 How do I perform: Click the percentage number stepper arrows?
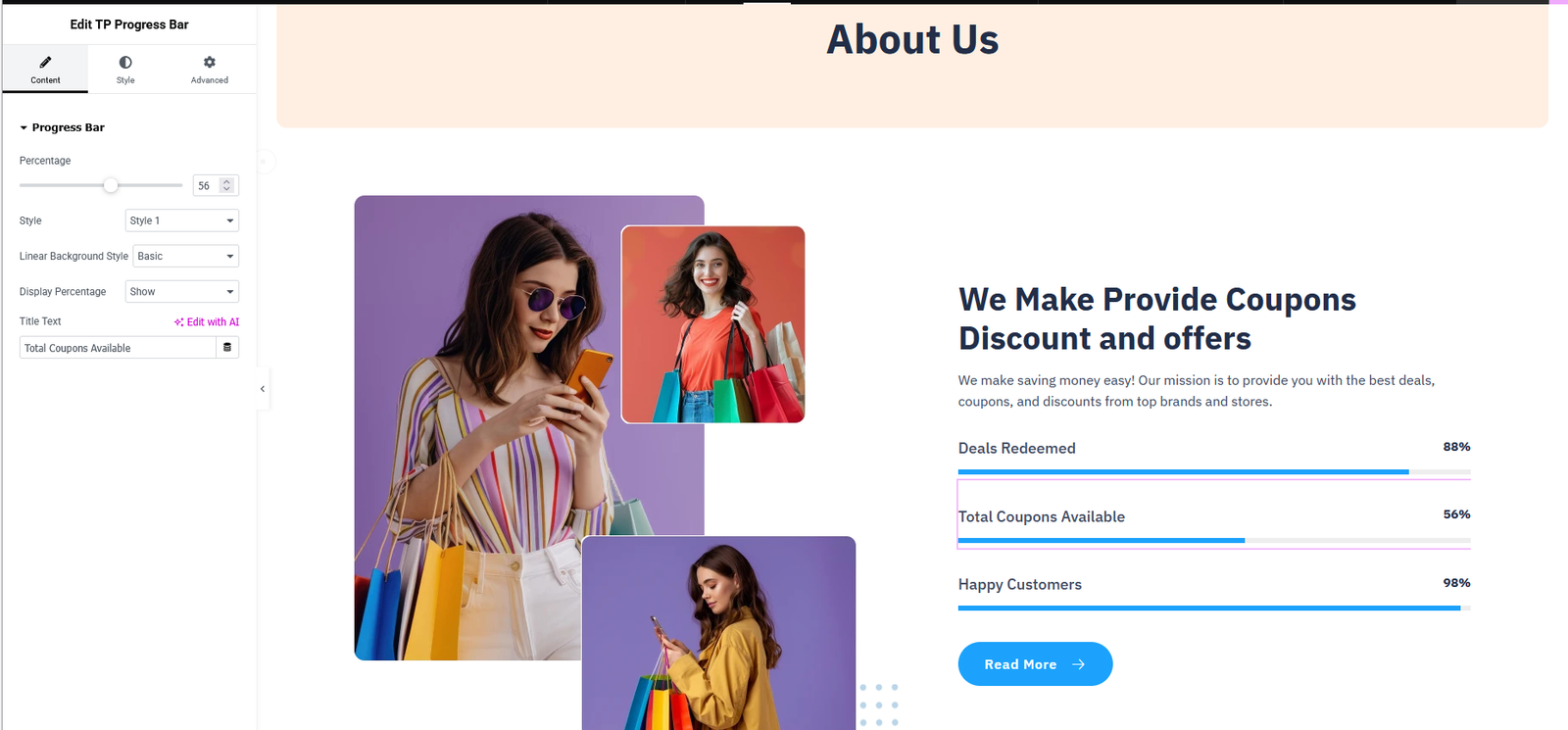(x=226, y=185)
